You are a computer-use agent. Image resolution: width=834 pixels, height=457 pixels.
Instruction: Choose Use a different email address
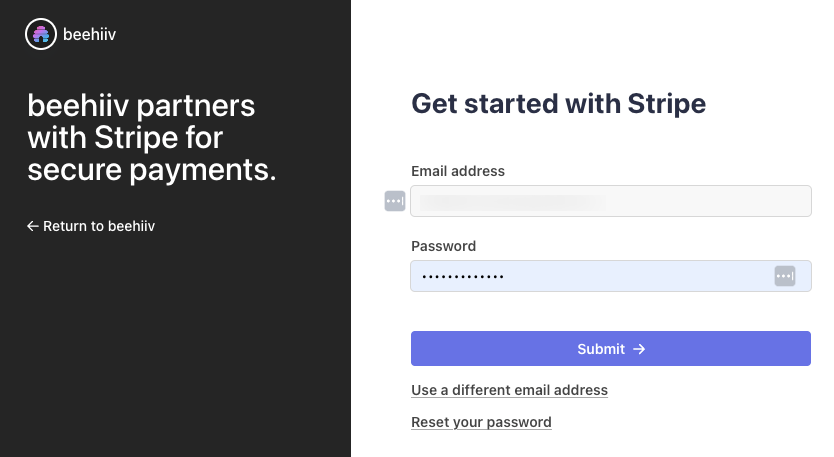[509, 390]
